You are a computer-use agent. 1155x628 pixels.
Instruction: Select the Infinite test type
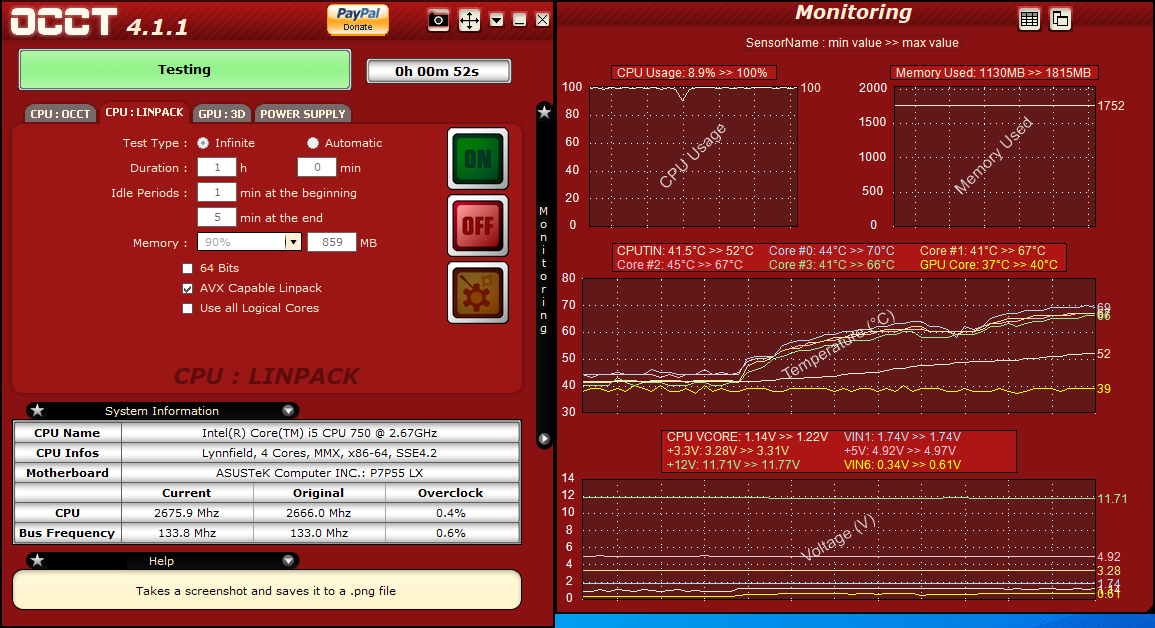click(203, 143)
